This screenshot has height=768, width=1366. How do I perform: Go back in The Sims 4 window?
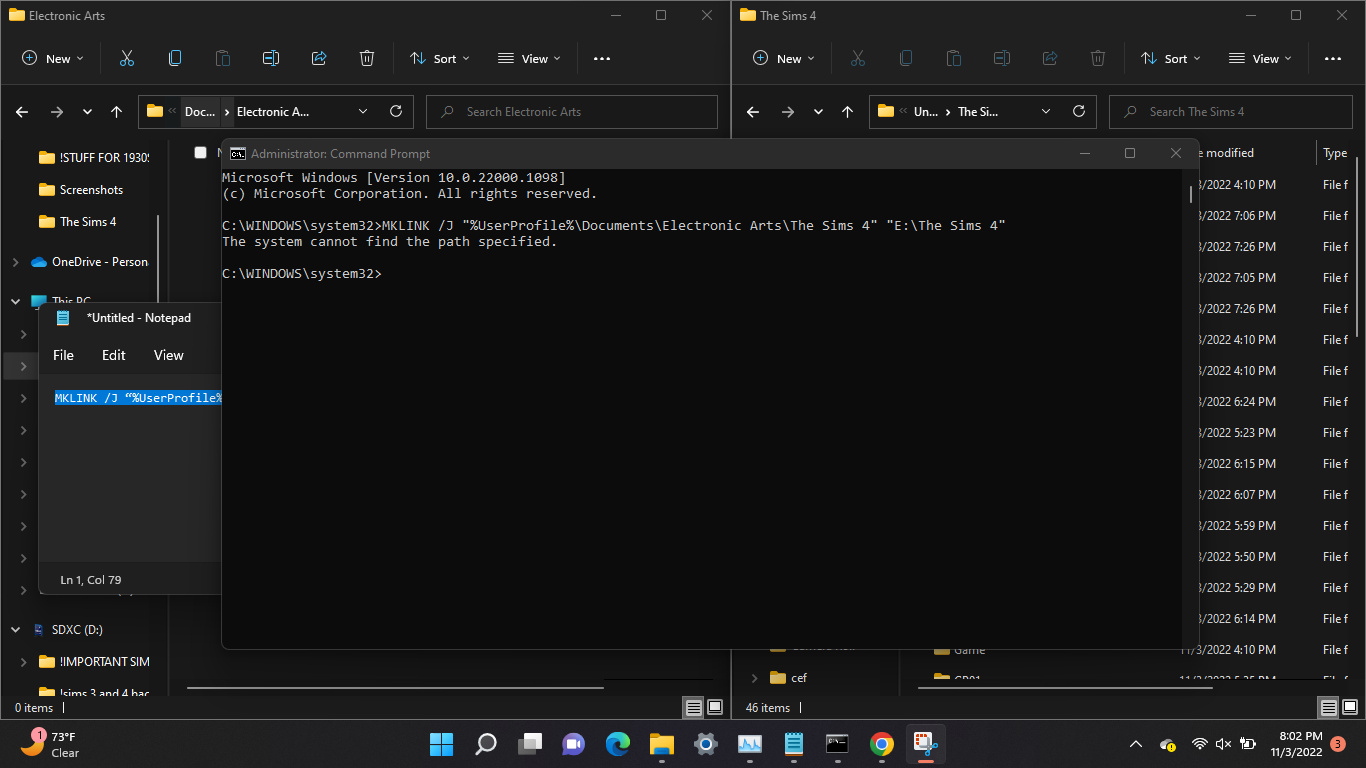(x=753, y=112)
